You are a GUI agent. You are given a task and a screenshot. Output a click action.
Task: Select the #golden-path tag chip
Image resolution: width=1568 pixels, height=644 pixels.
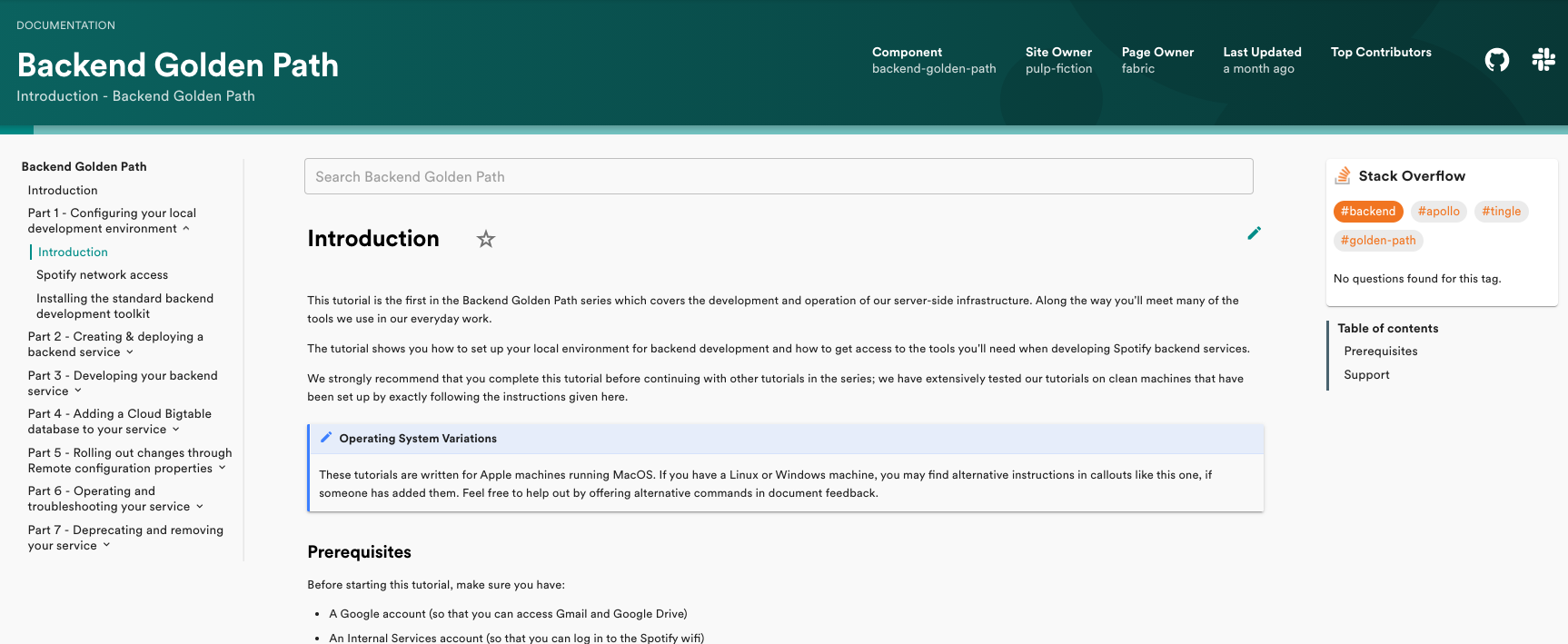[1378, 241]
